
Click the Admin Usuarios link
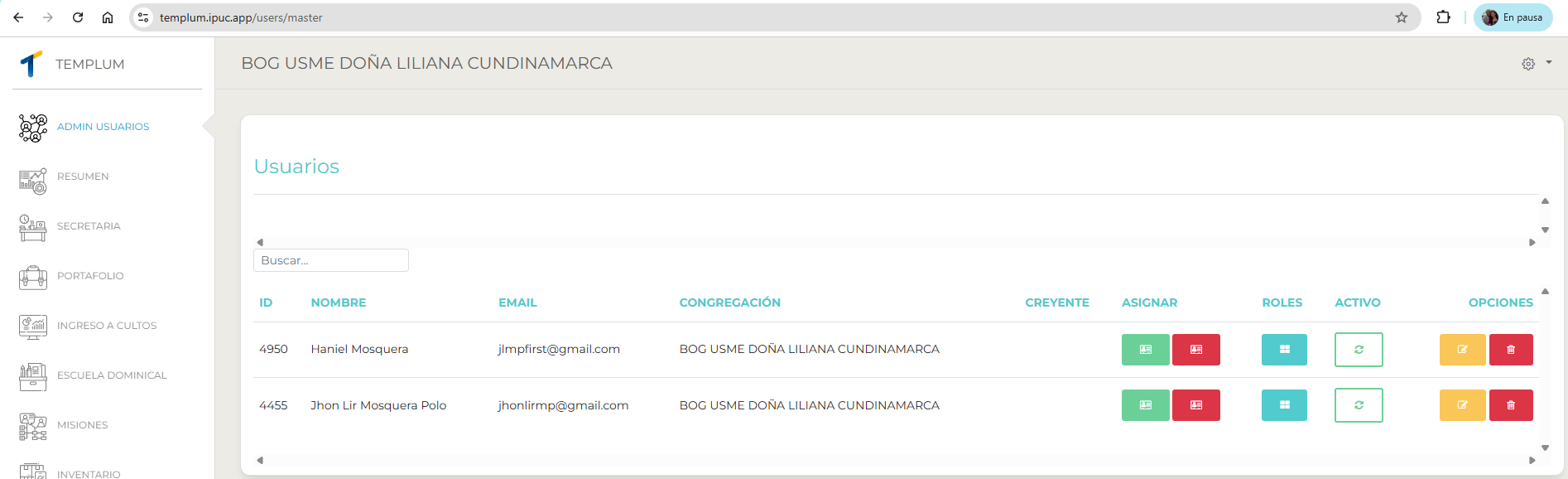tap(103, 127)
